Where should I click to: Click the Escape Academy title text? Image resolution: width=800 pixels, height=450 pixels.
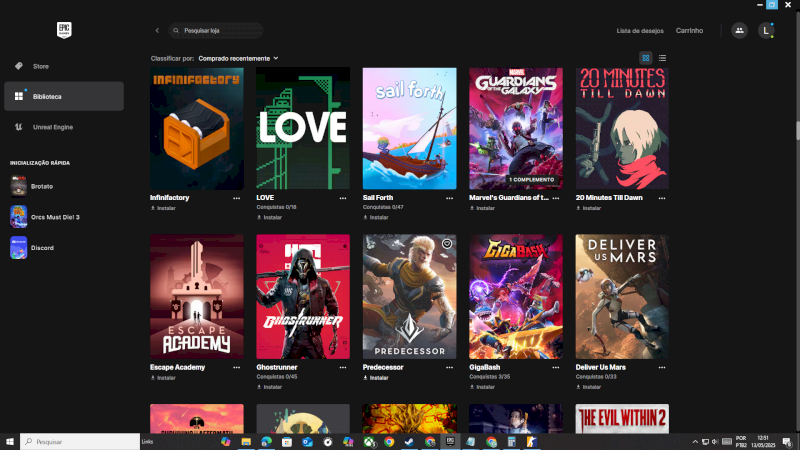pos(178,367)
